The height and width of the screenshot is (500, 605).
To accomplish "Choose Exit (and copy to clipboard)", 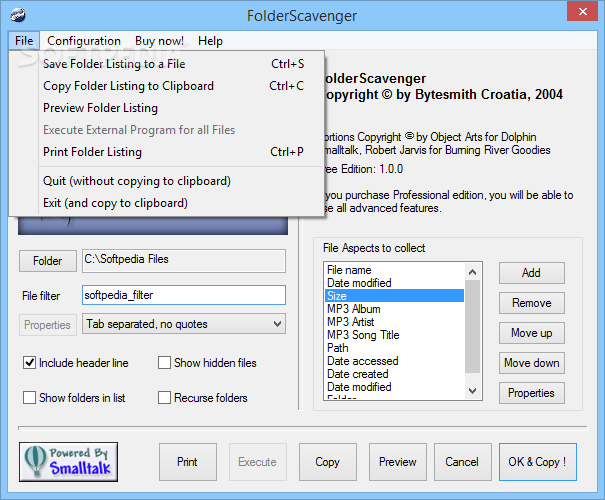I will (x=166, y=203).
